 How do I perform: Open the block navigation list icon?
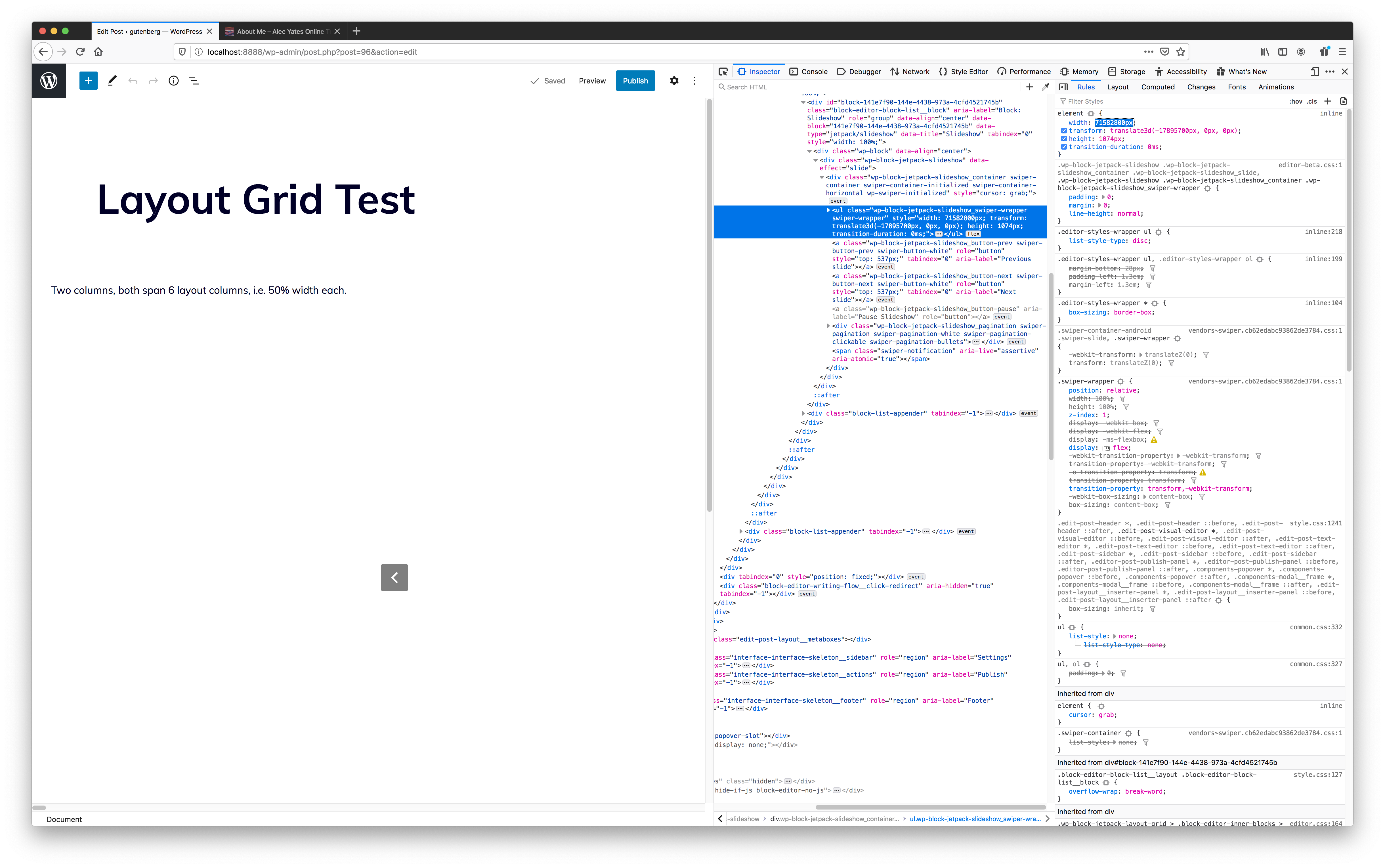(194, 81)
